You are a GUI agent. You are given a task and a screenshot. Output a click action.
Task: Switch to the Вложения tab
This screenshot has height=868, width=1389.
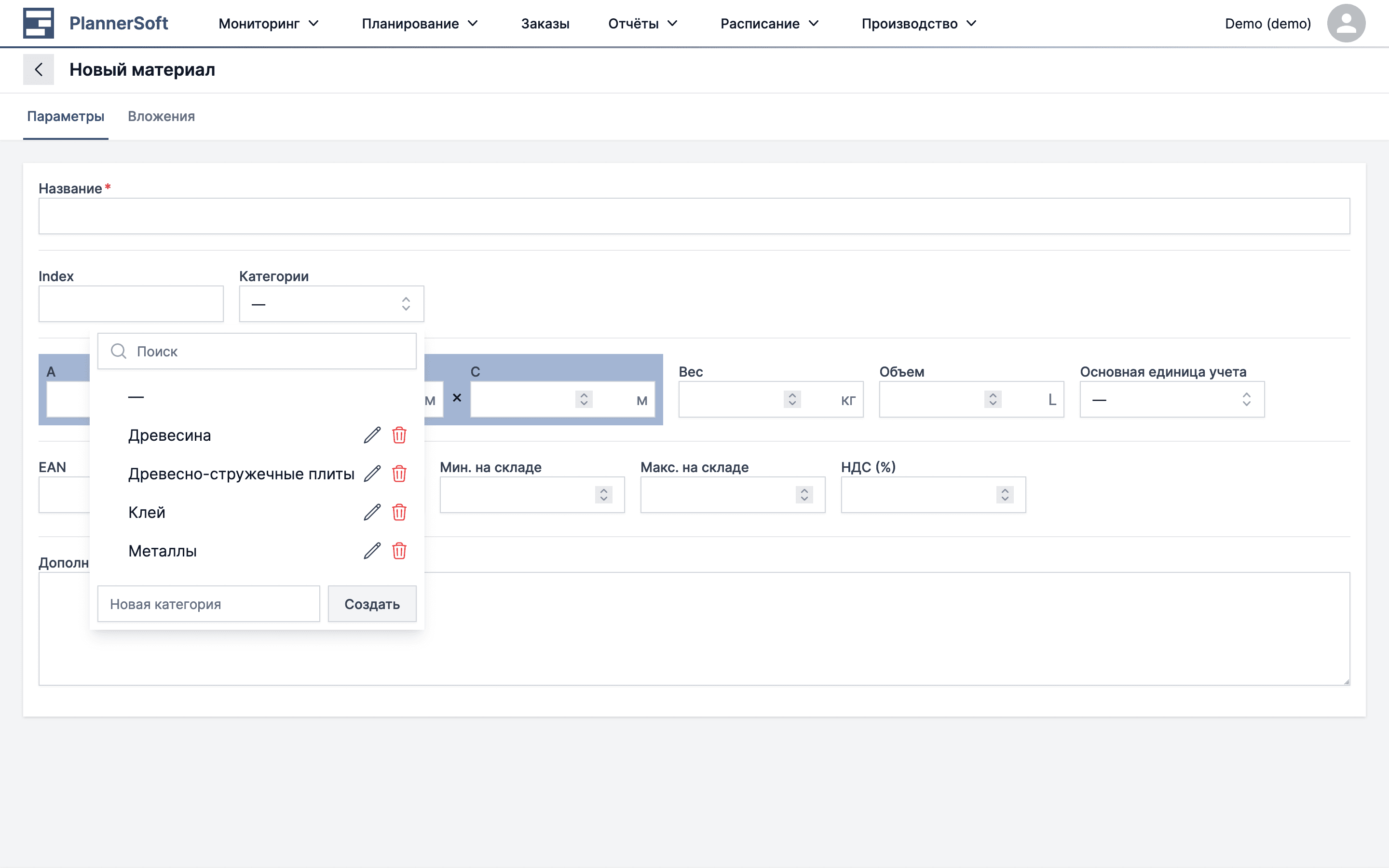click(161, 117)
